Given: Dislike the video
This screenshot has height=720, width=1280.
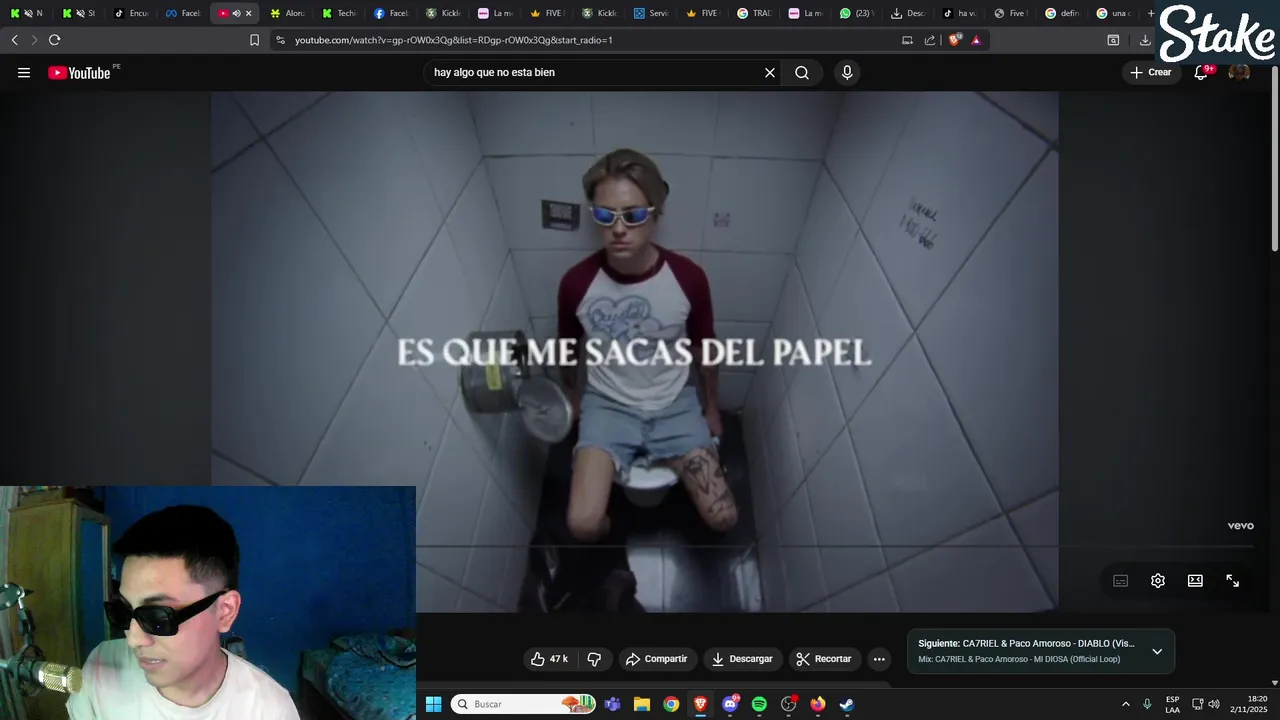Looking at the screenshot, I should [x=594, y=659].
